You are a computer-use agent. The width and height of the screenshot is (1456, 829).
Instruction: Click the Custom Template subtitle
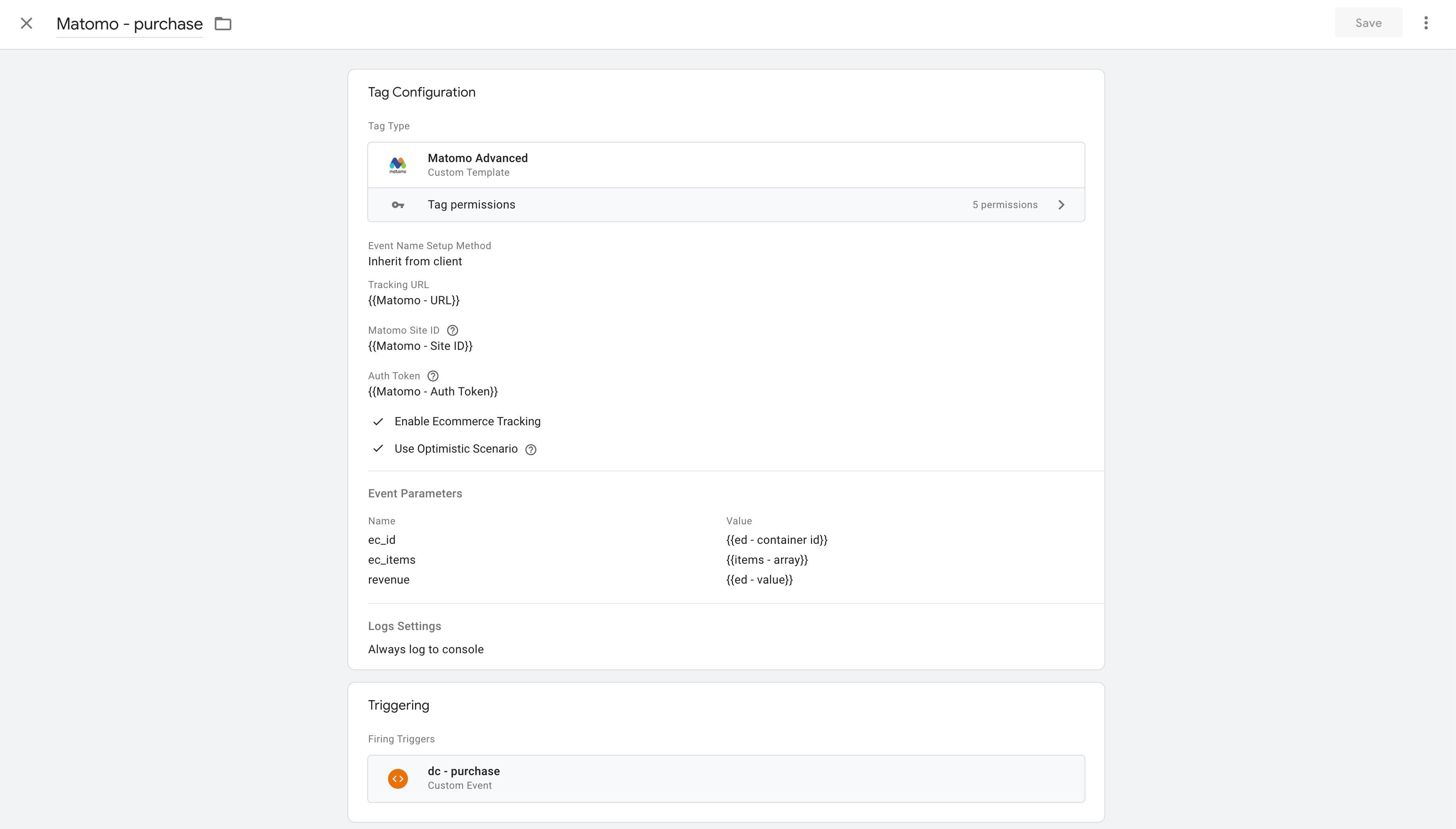pos(468,172)
